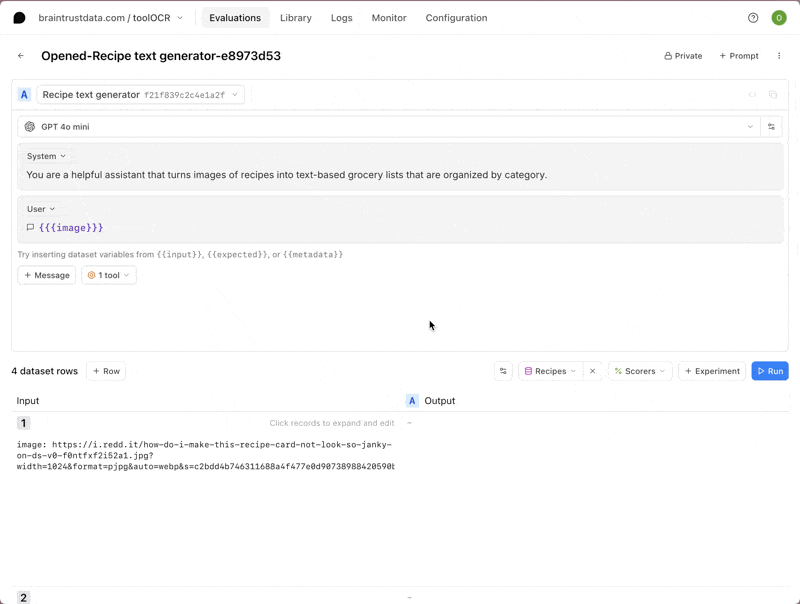
Task: Open the 1 tool dropdown
Action: pos(109,275)
